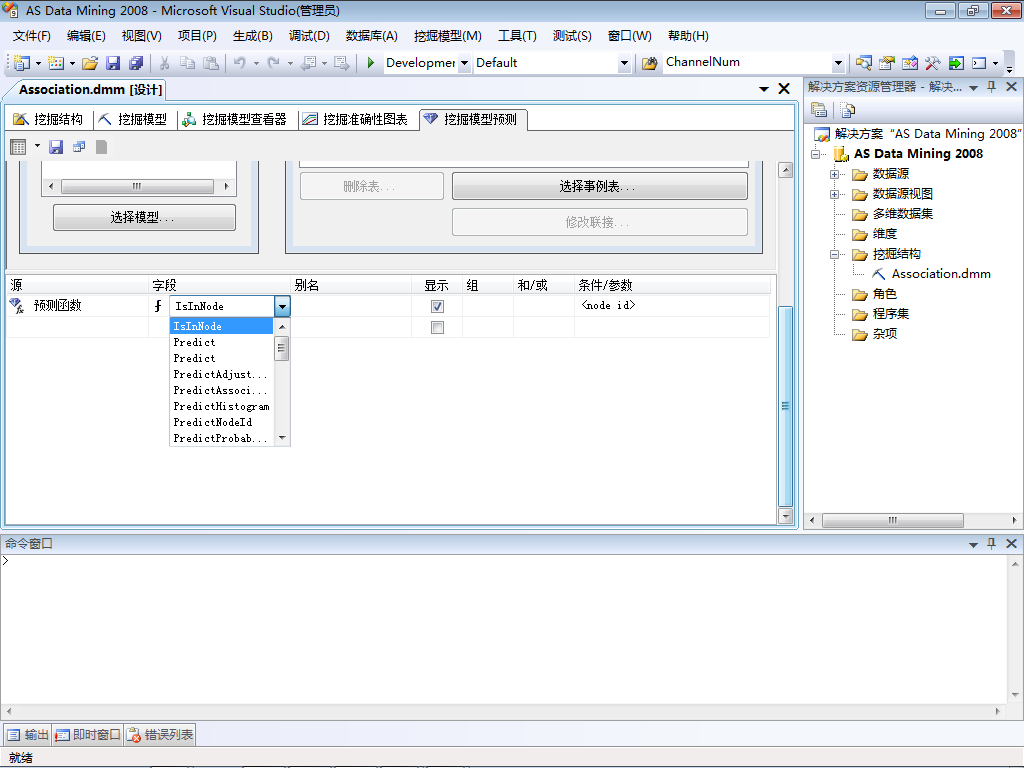This screenshot has height=768, width=1024.
Task: Click the mining model pane horizontal scrollbar
Action: [137, 186]
